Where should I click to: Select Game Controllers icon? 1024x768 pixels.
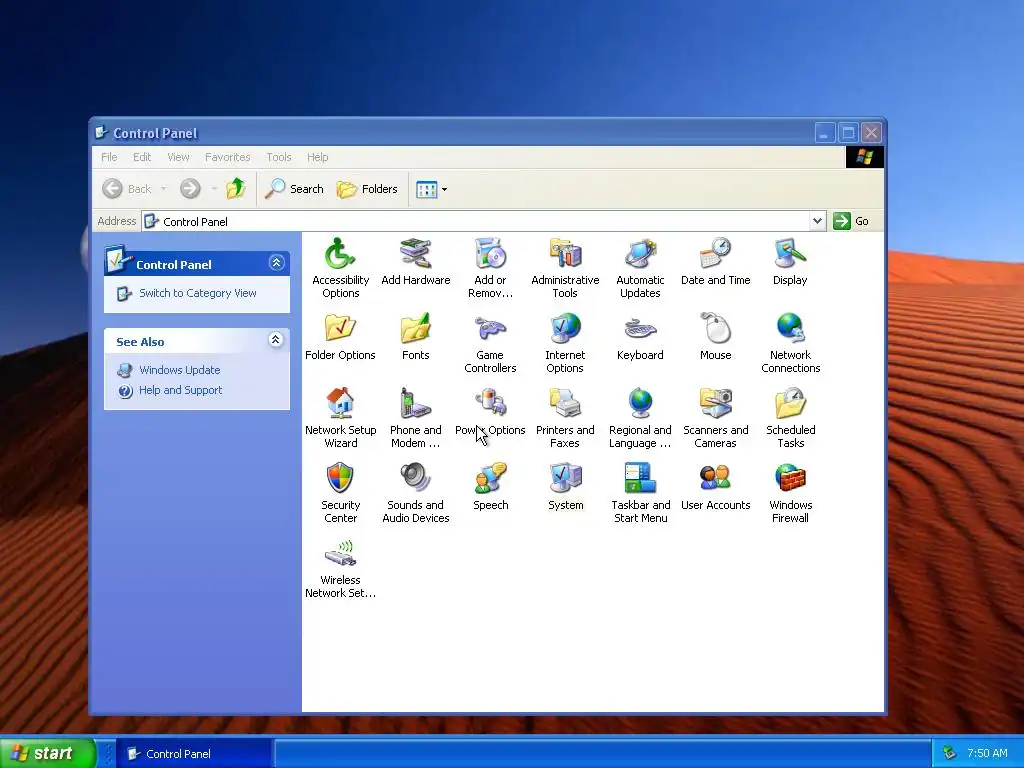(x=490, y=329)
